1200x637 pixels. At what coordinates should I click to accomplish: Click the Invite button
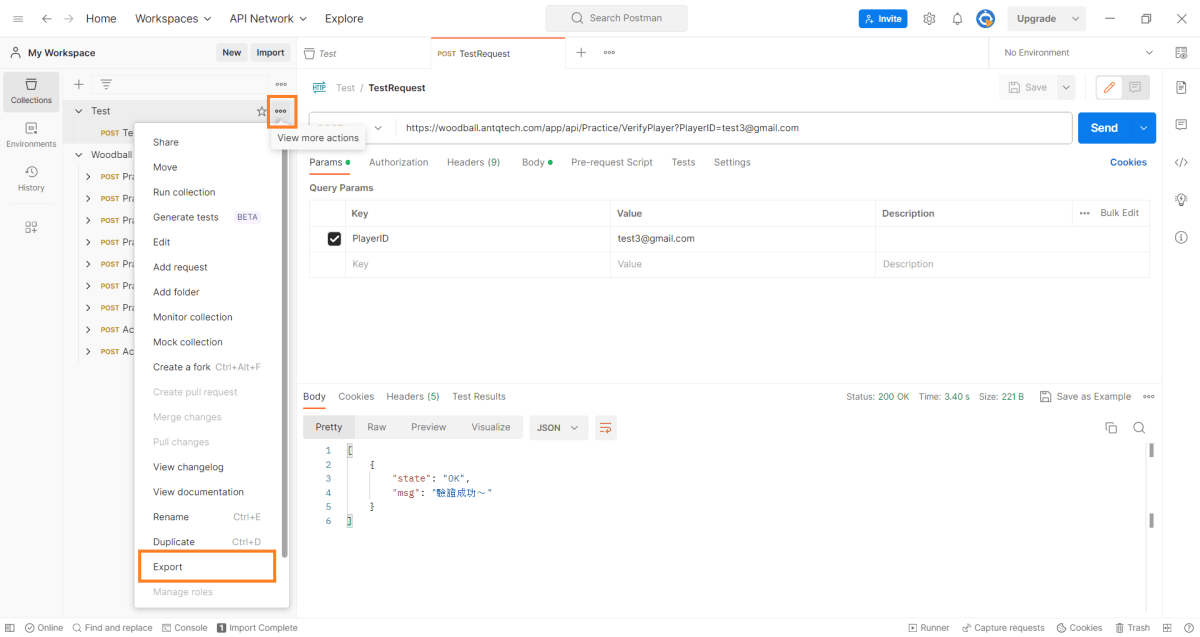(x=883, y=18)
